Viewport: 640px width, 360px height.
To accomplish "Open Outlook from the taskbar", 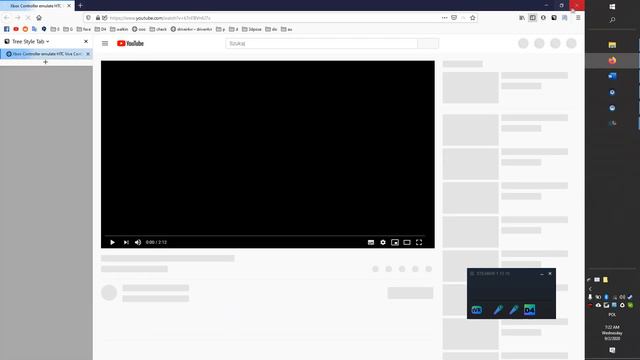I will 612,76.
